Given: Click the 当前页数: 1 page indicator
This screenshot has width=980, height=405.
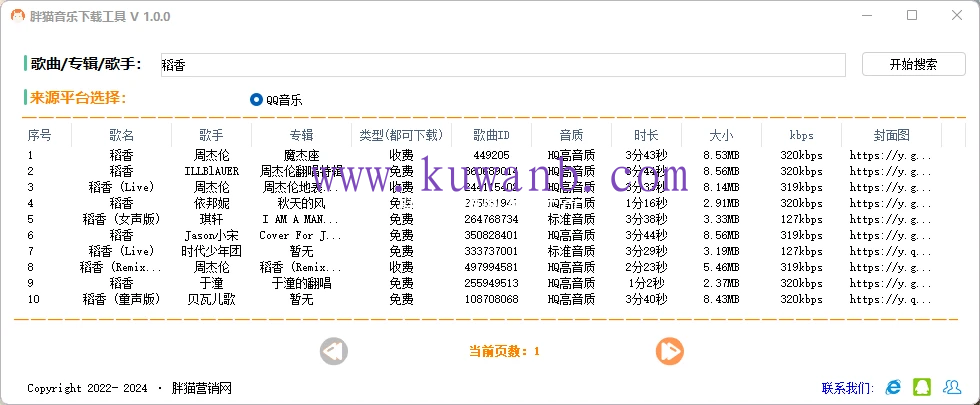Looking at the screenshot, I should pos(504,351).
